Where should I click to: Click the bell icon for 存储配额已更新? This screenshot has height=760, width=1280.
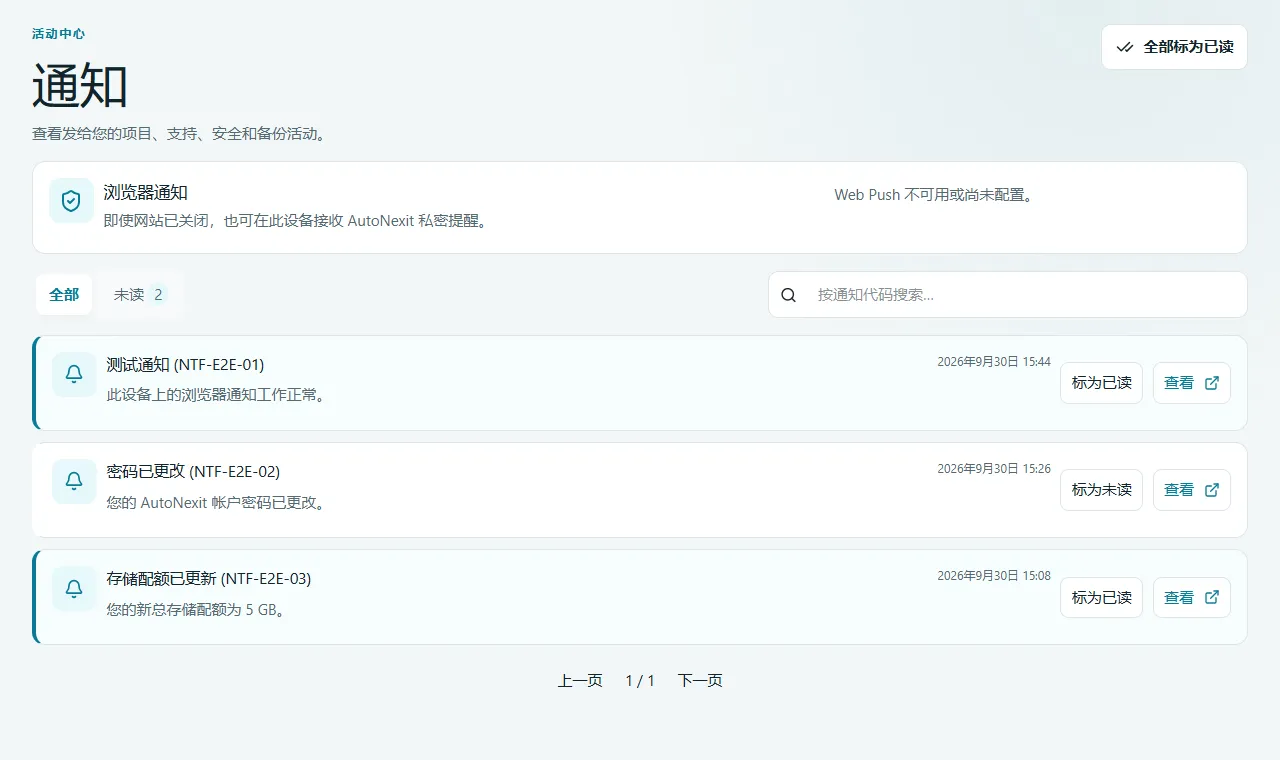point(74,588)
